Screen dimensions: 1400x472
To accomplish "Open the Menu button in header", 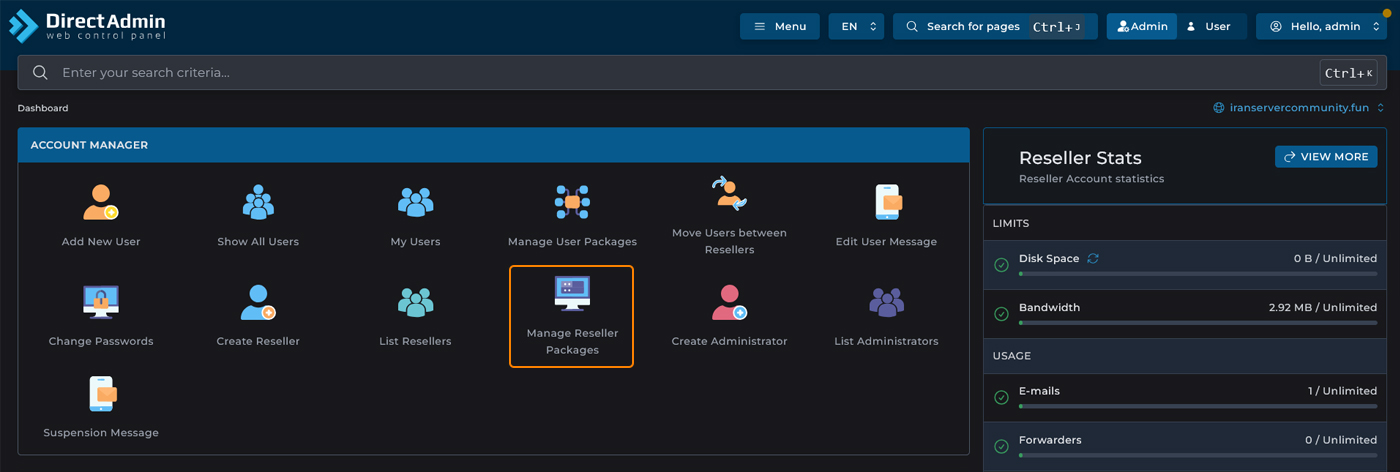I will [779, 27].
